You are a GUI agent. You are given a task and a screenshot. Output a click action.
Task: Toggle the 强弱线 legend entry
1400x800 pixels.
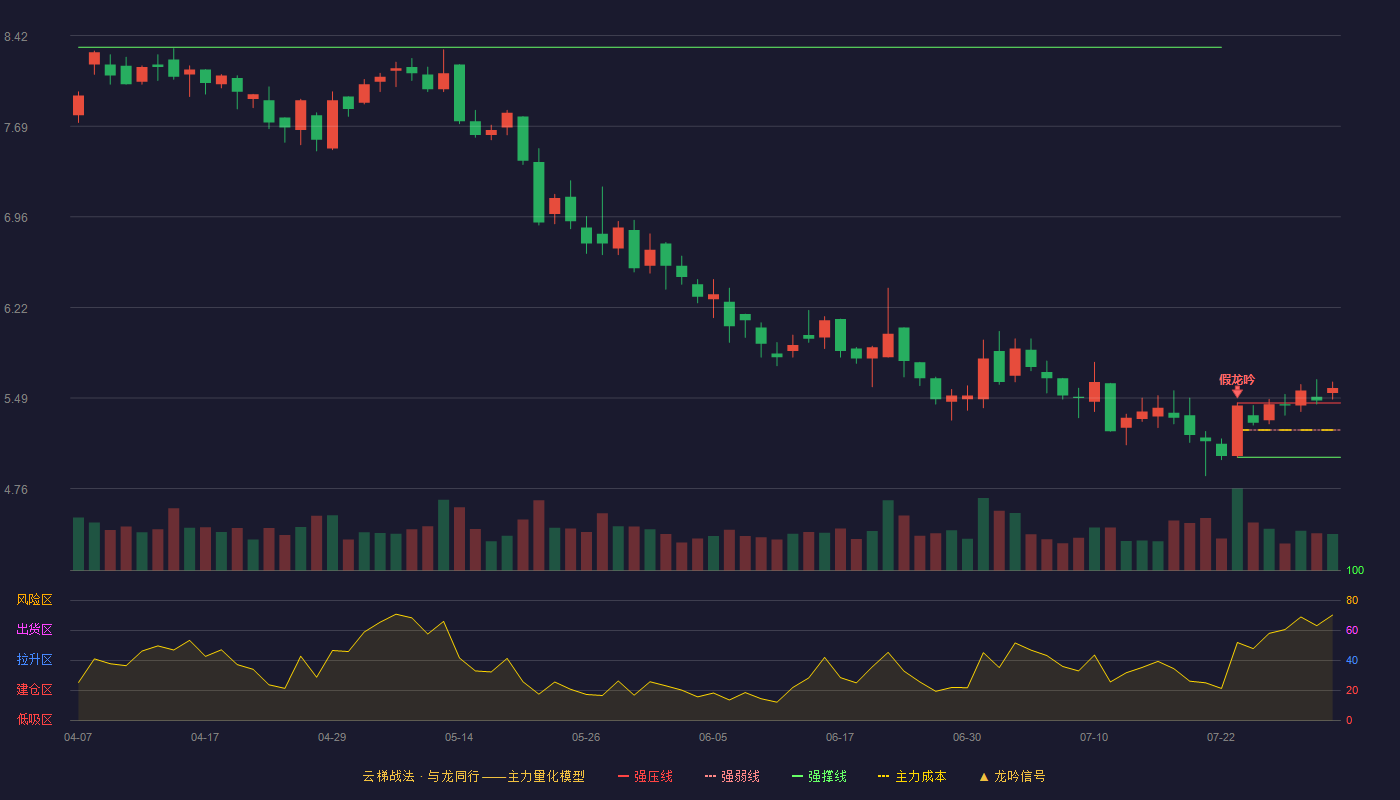click(732, 776)
